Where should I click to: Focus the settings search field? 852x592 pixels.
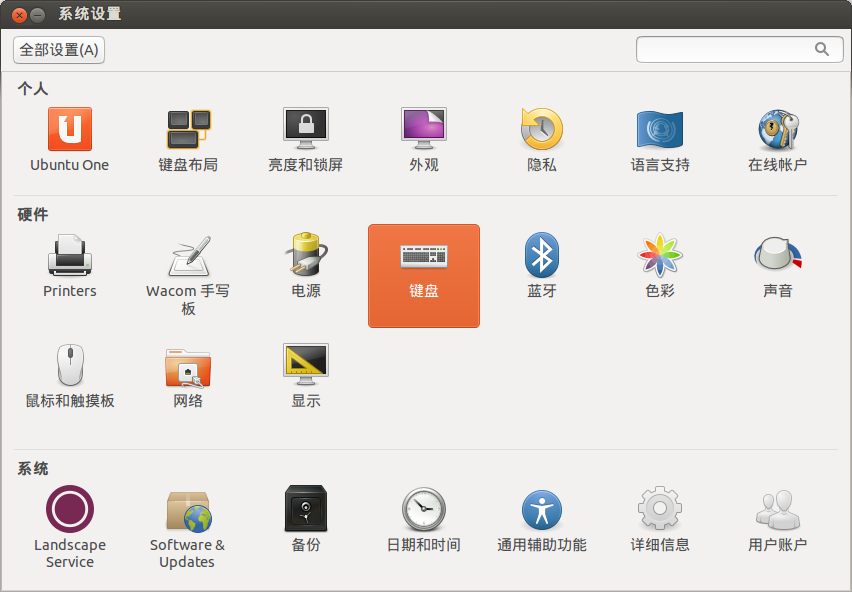coord(740,49)
